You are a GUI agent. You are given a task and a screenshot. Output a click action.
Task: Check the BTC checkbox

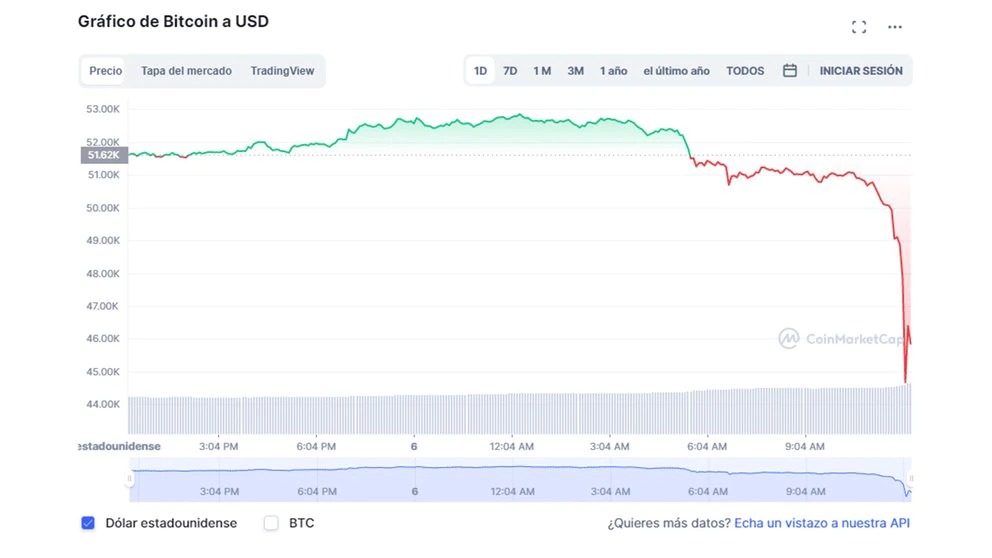(x=271, y=523)
